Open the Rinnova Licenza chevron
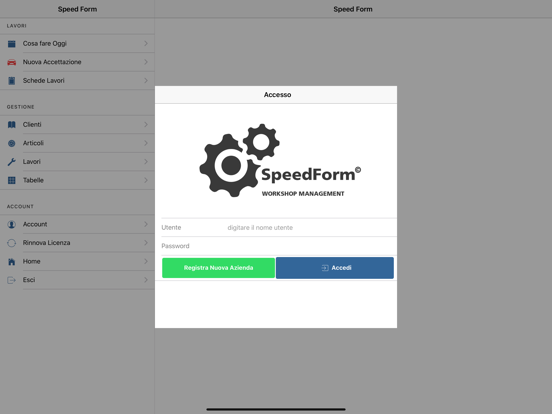The height and width of the screenshot is (414, 552). coord(146,243)
